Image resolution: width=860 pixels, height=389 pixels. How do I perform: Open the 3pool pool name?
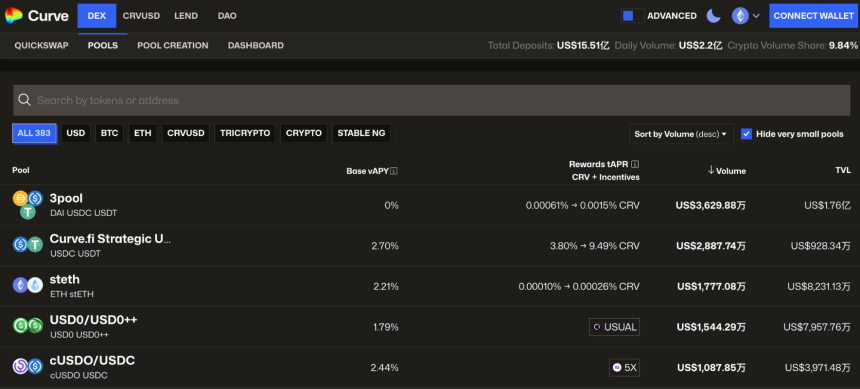click(66, 199)
